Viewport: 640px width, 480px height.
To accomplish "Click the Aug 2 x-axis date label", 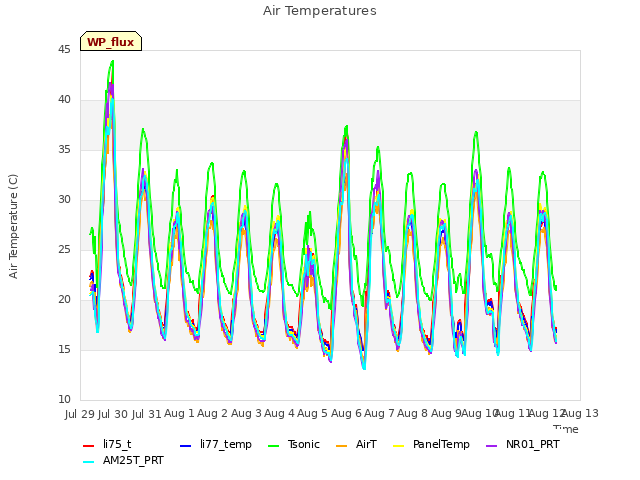I will coord(212,414).
